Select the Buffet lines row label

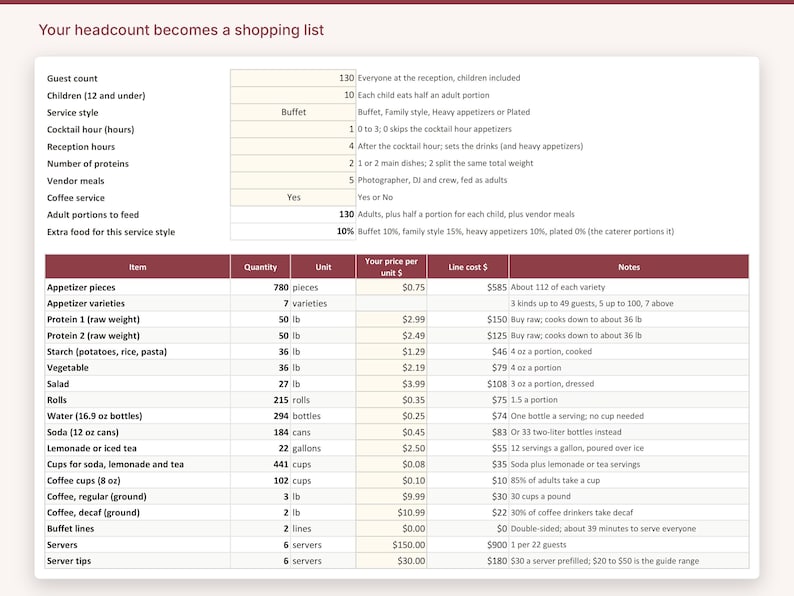coord(70,529)
